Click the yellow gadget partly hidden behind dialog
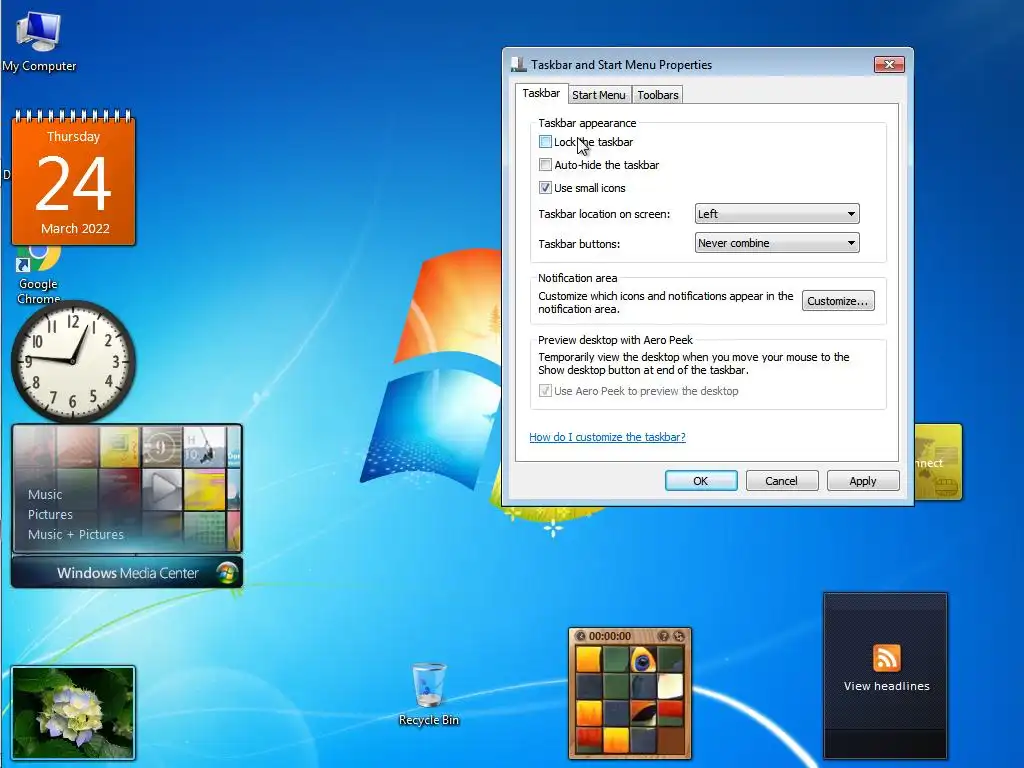 (x=938, y=462)
